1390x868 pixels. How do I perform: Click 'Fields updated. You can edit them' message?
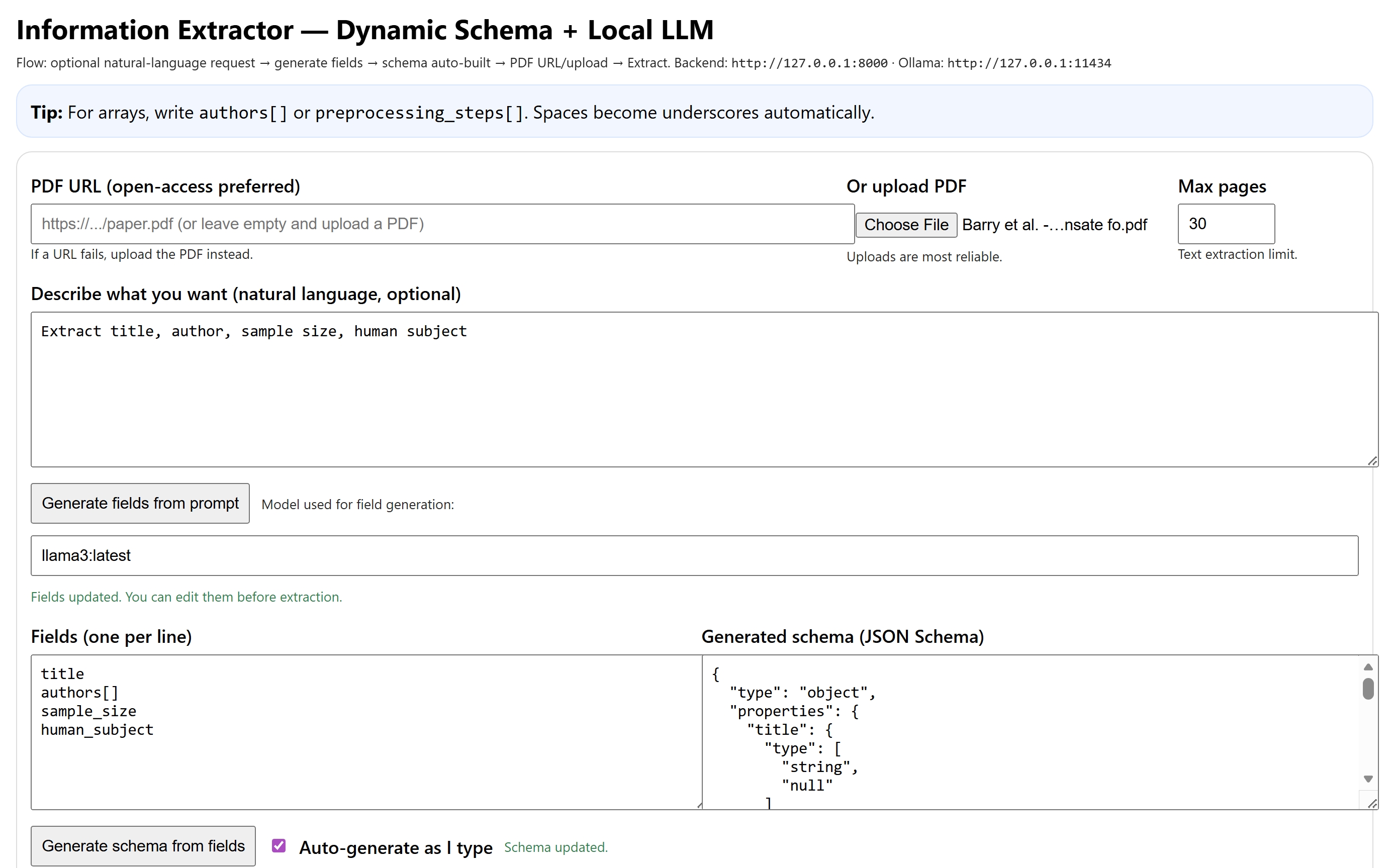point(186,597)
